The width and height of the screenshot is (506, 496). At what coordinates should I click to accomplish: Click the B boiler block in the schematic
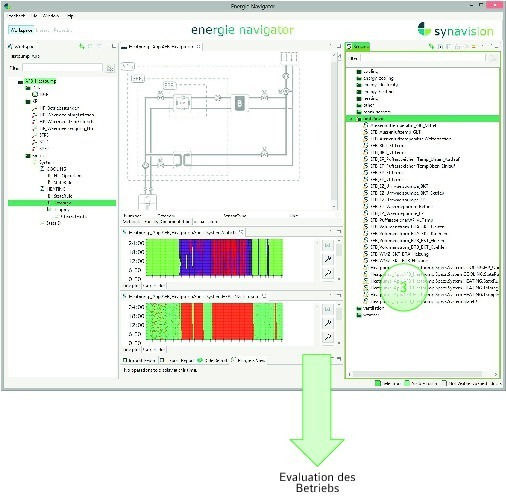[240, 103]
